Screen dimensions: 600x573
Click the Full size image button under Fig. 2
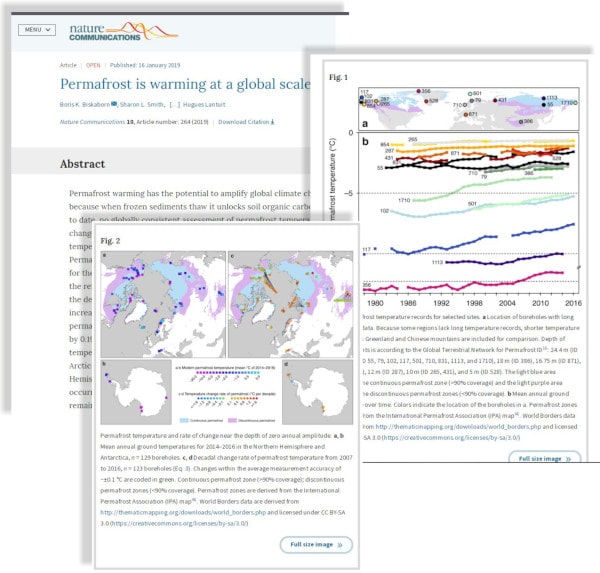(317, 545)
